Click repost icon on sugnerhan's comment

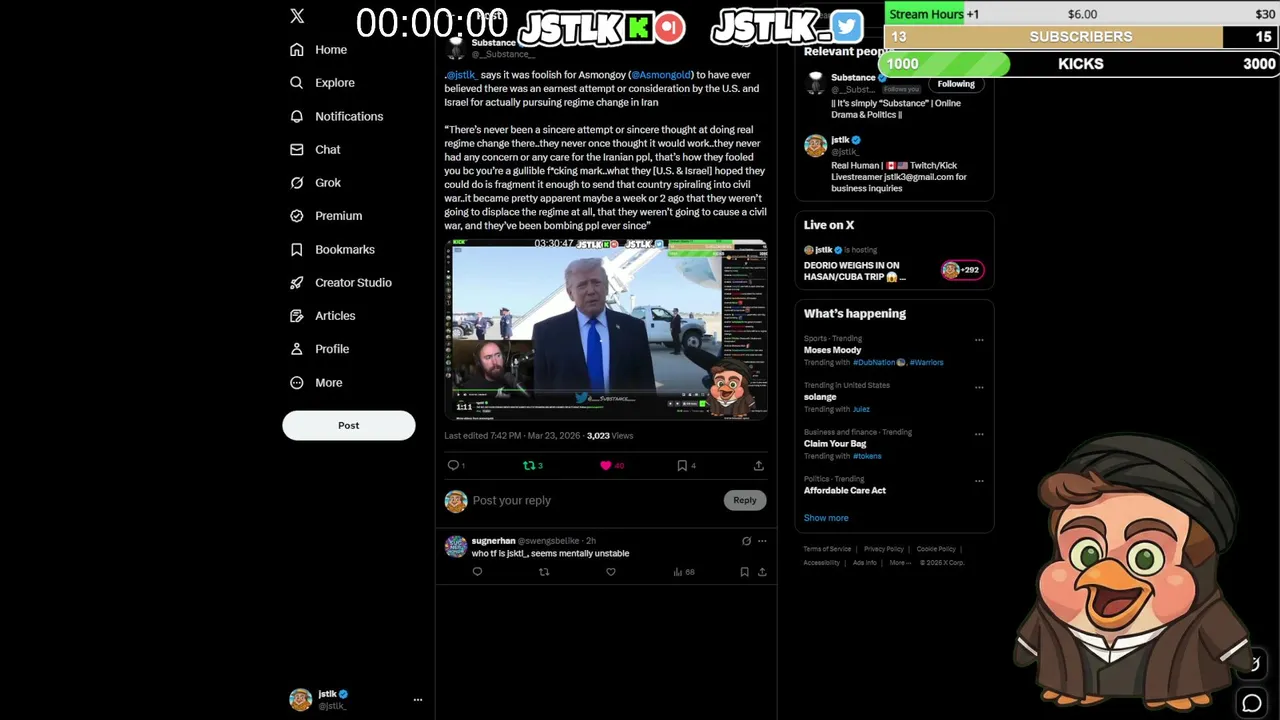[x=544, y=572]
